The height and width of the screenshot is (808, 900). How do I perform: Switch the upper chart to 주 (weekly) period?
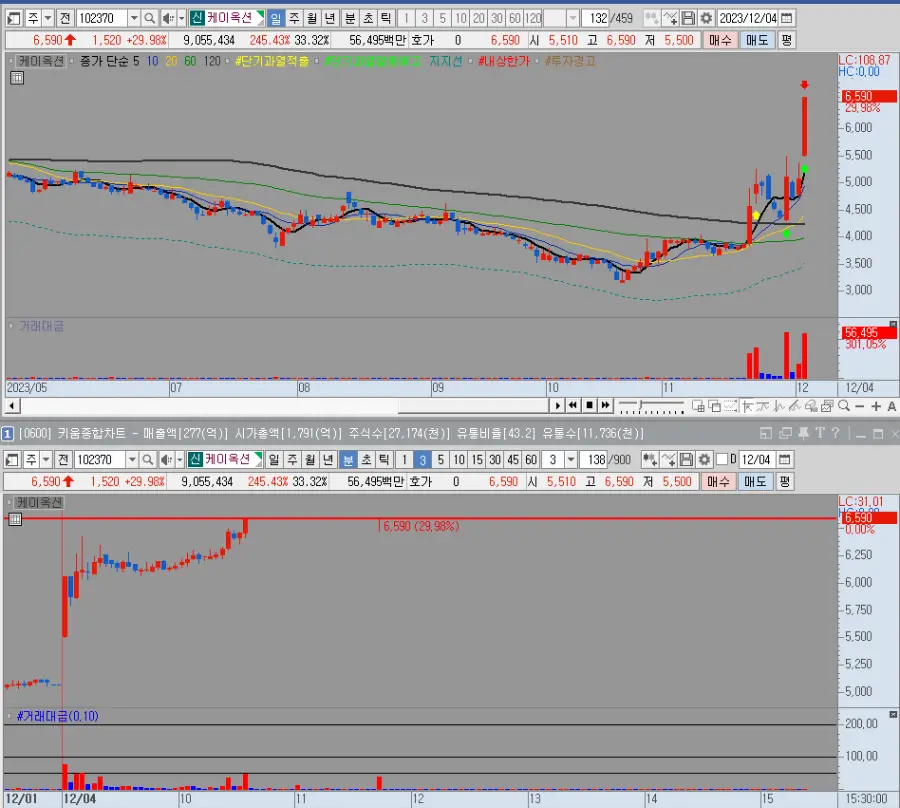coord(294,18)
